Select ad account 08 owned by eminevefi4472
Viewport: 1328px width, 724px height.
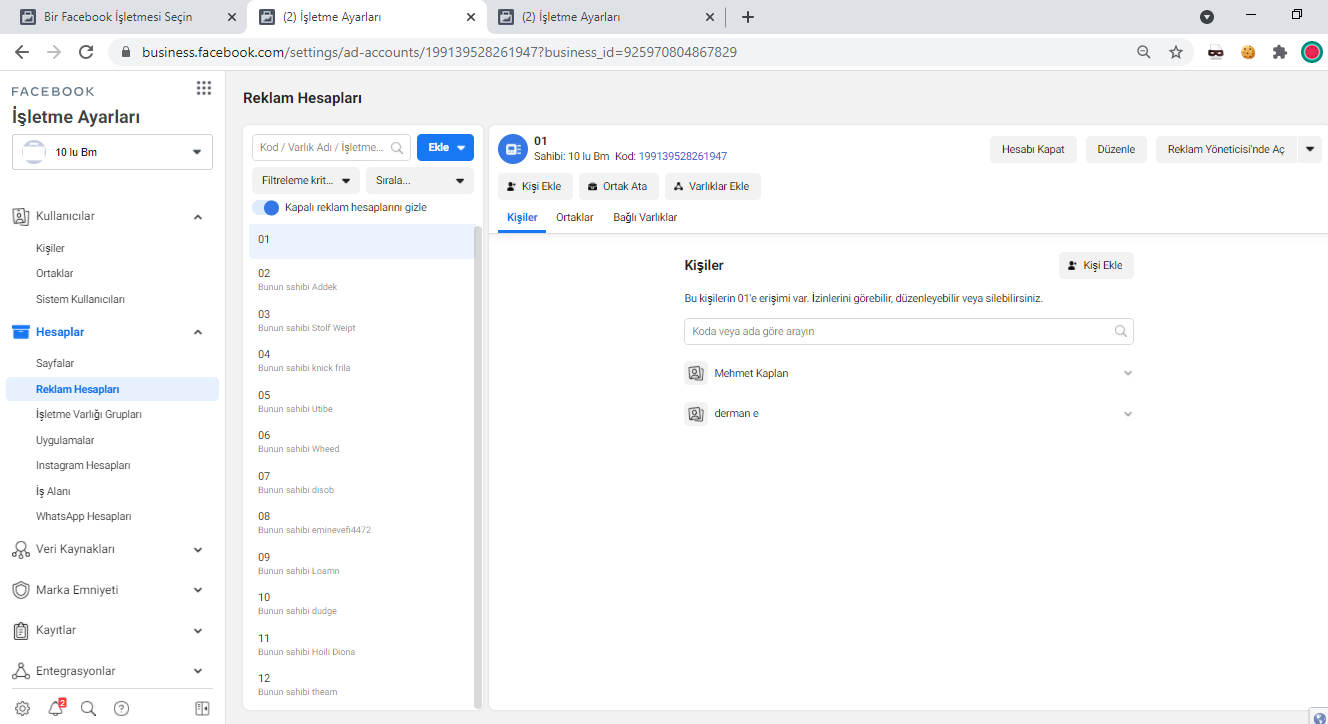pyautogui.click(x=362, y=522)
